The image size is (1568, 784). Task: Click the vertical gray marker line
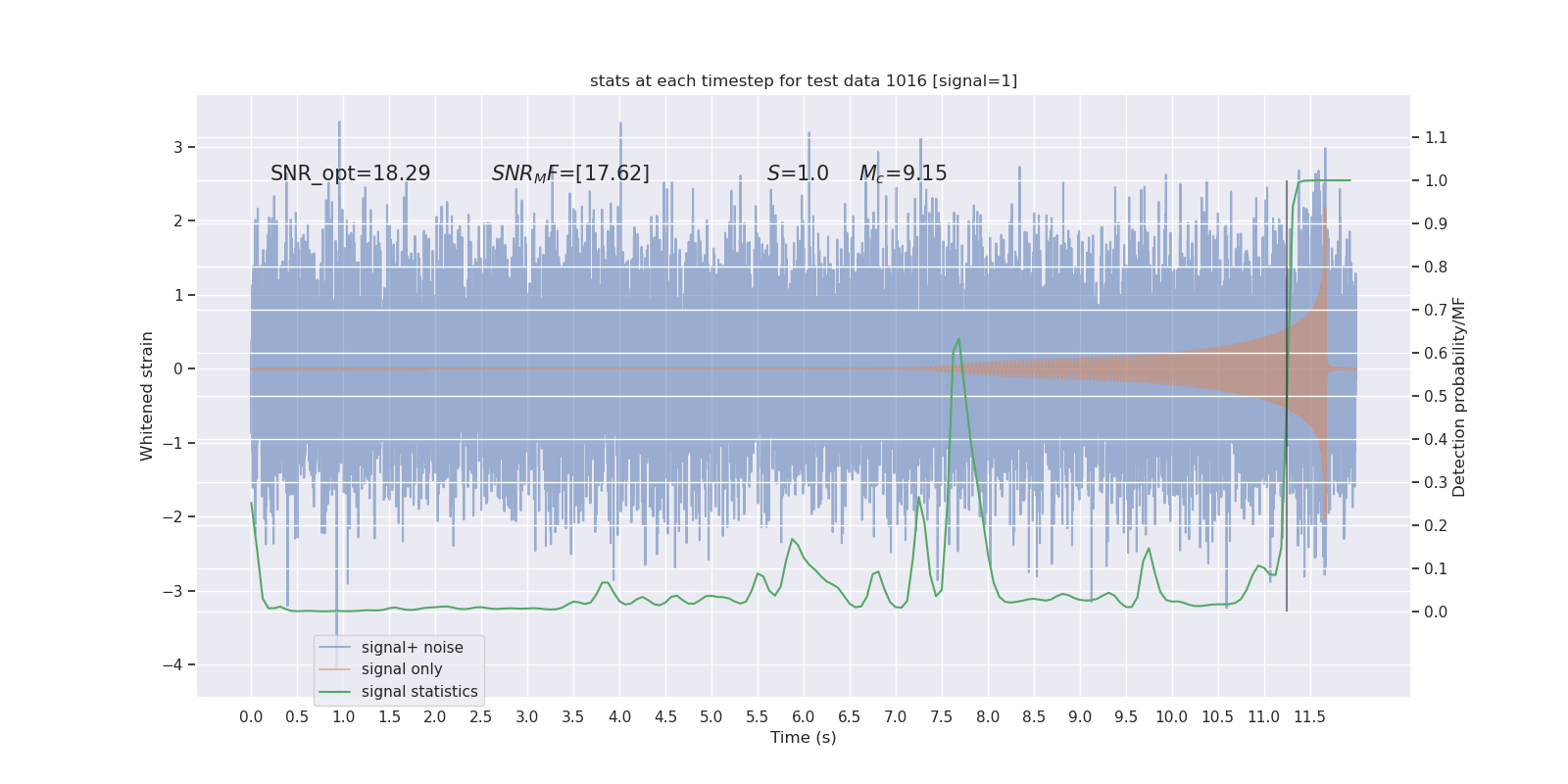pos(1287,396)
